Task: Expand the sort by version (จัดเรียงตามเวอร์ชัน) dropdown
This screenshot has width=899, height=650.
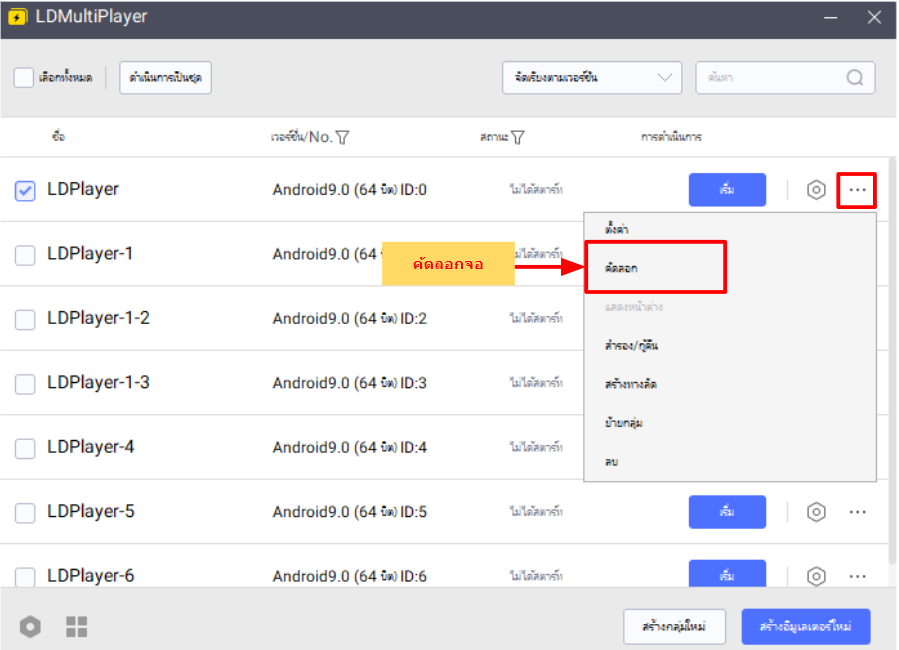Action: click(x=592, y=77)
